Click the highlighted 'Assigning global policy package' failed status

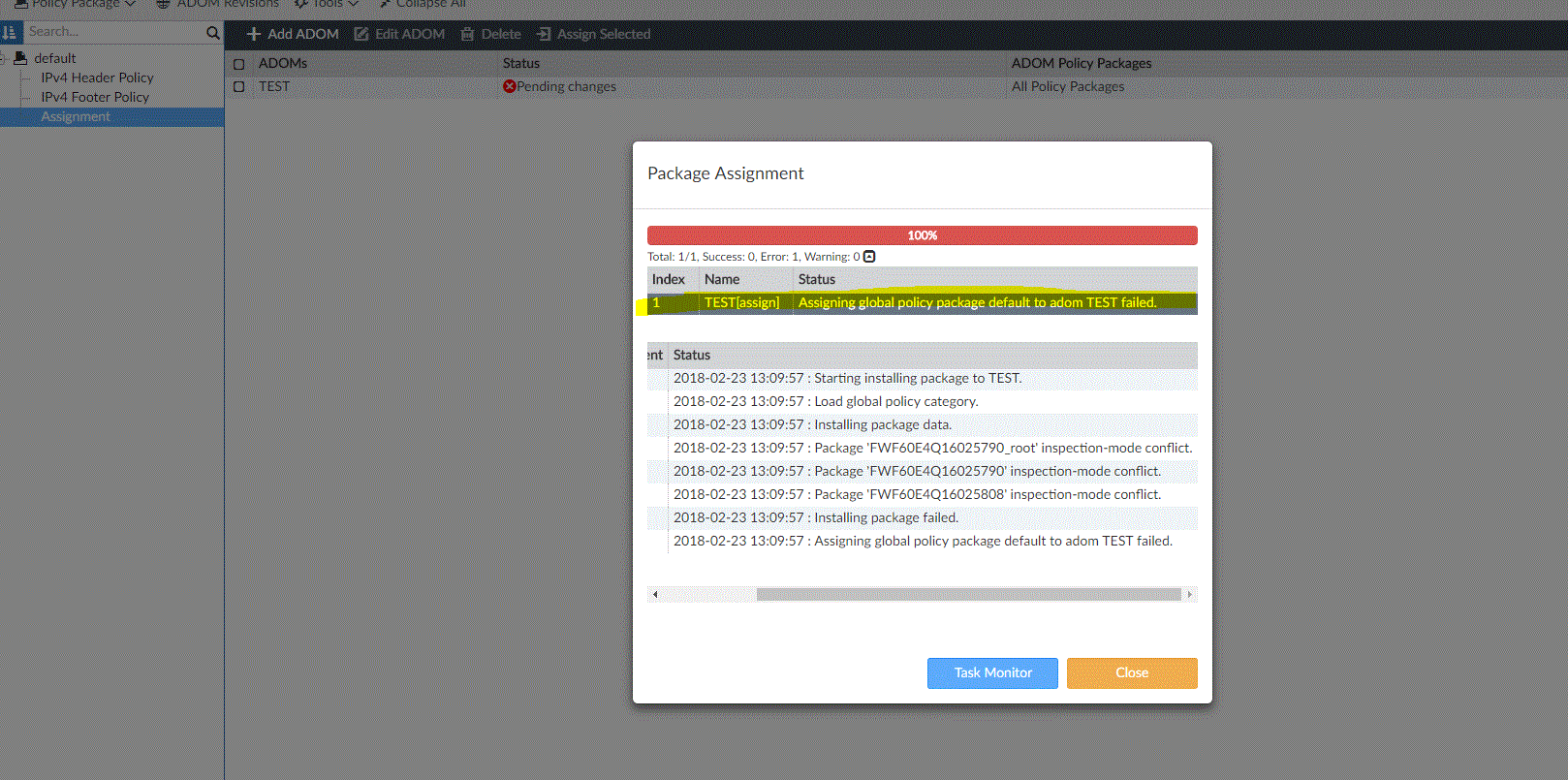[x=978, y=302]
